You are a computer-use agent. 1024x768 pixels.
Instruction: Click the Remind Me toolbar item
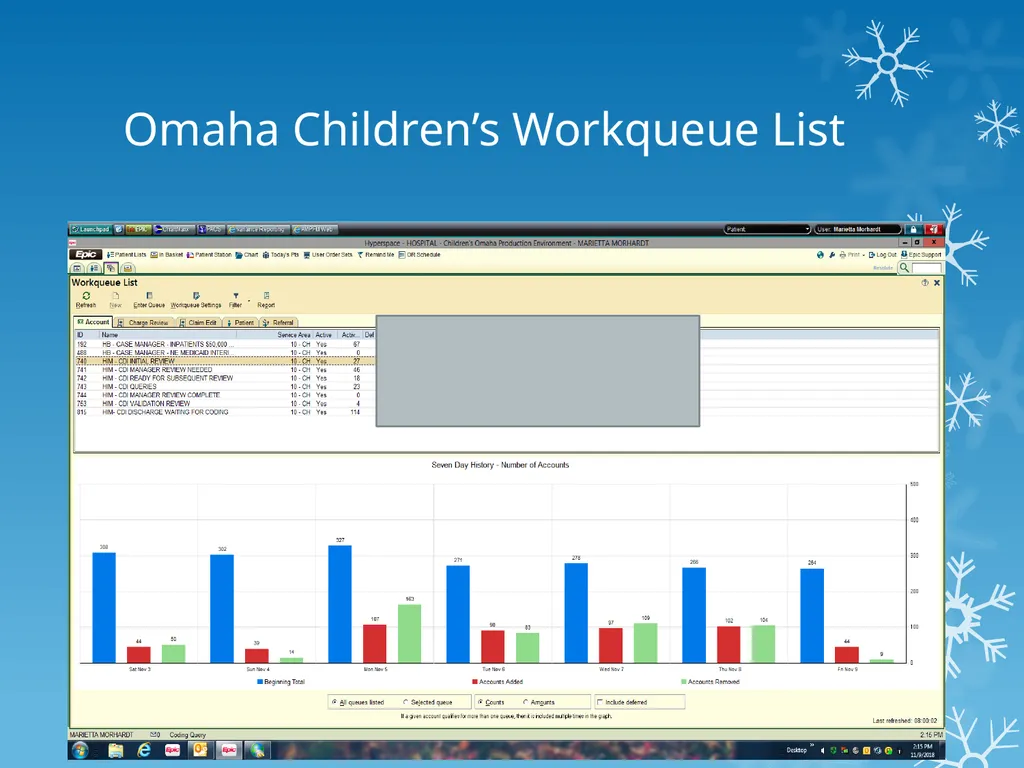pos(376,255)
